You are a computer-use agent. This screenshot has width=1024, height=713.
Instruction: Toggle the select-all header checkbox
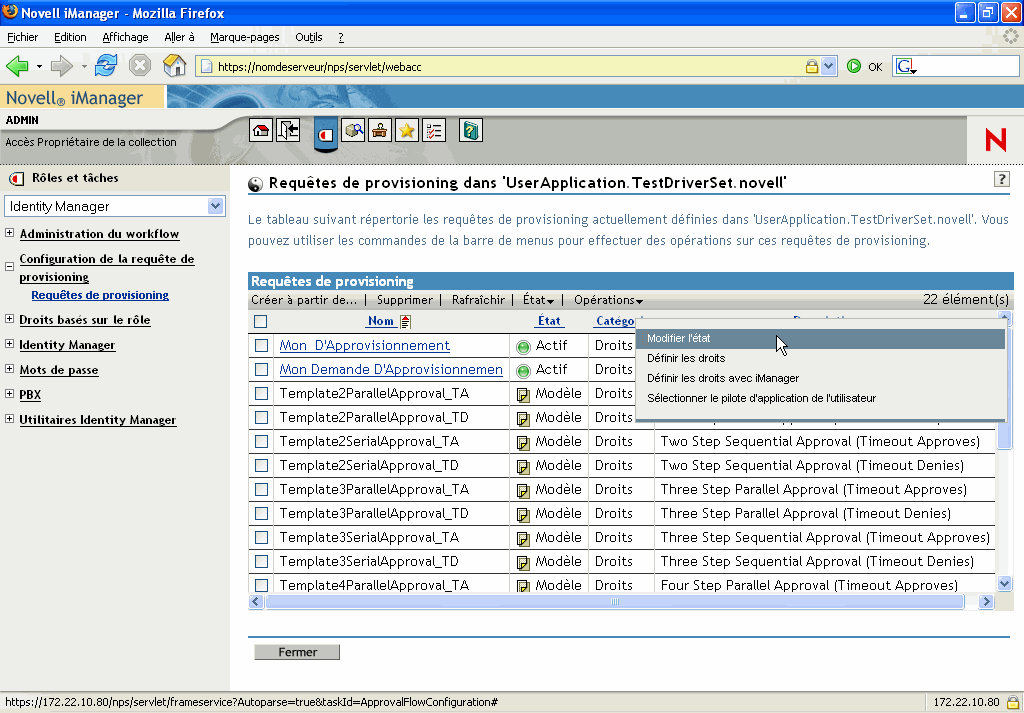click(261, 321)
